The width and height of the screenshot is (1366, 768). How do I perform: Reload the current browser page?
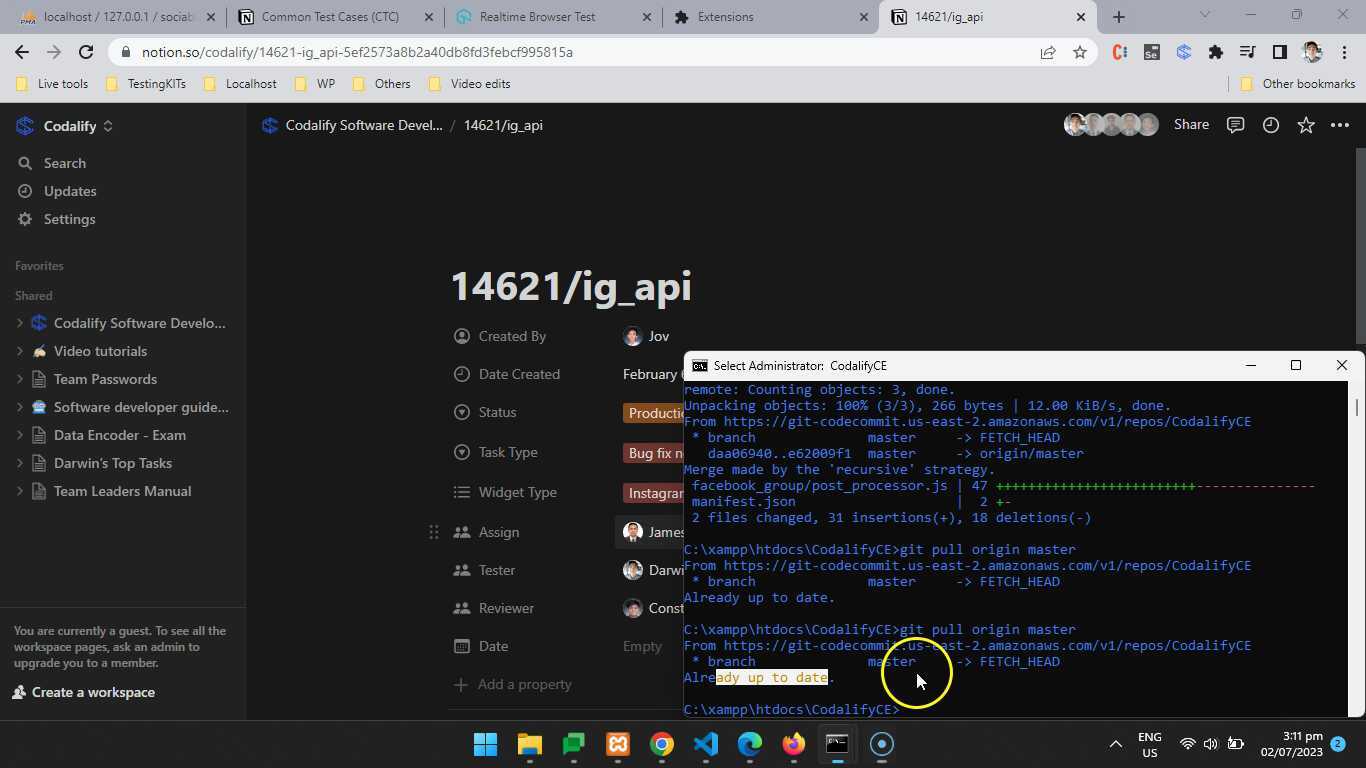pos(86,52)
